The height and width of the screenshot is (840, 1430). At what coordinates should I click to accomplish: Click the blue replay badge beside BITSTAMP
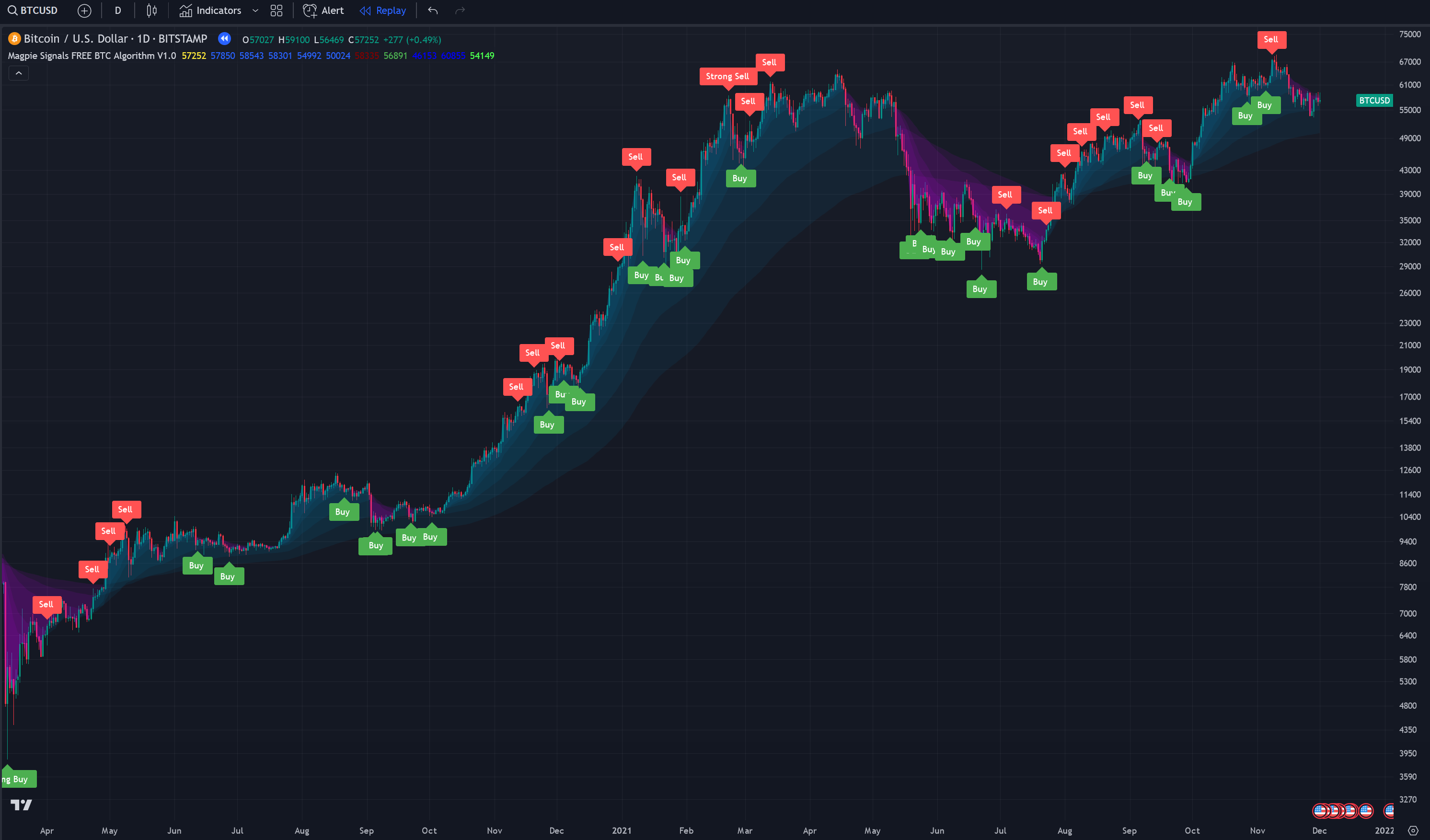[x=225, y=39]
